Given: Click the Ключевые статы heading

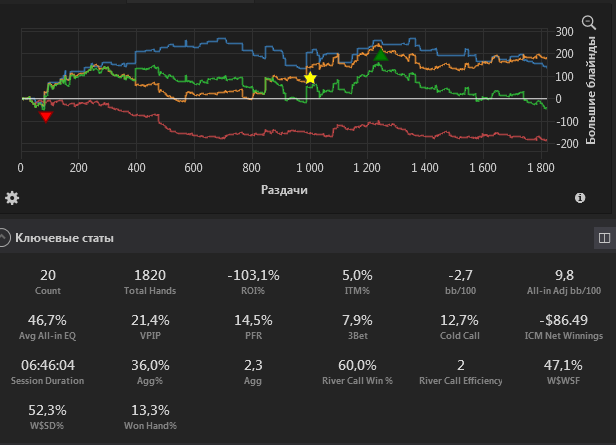Looking at the screenshot, I should [x=64, y=238].
